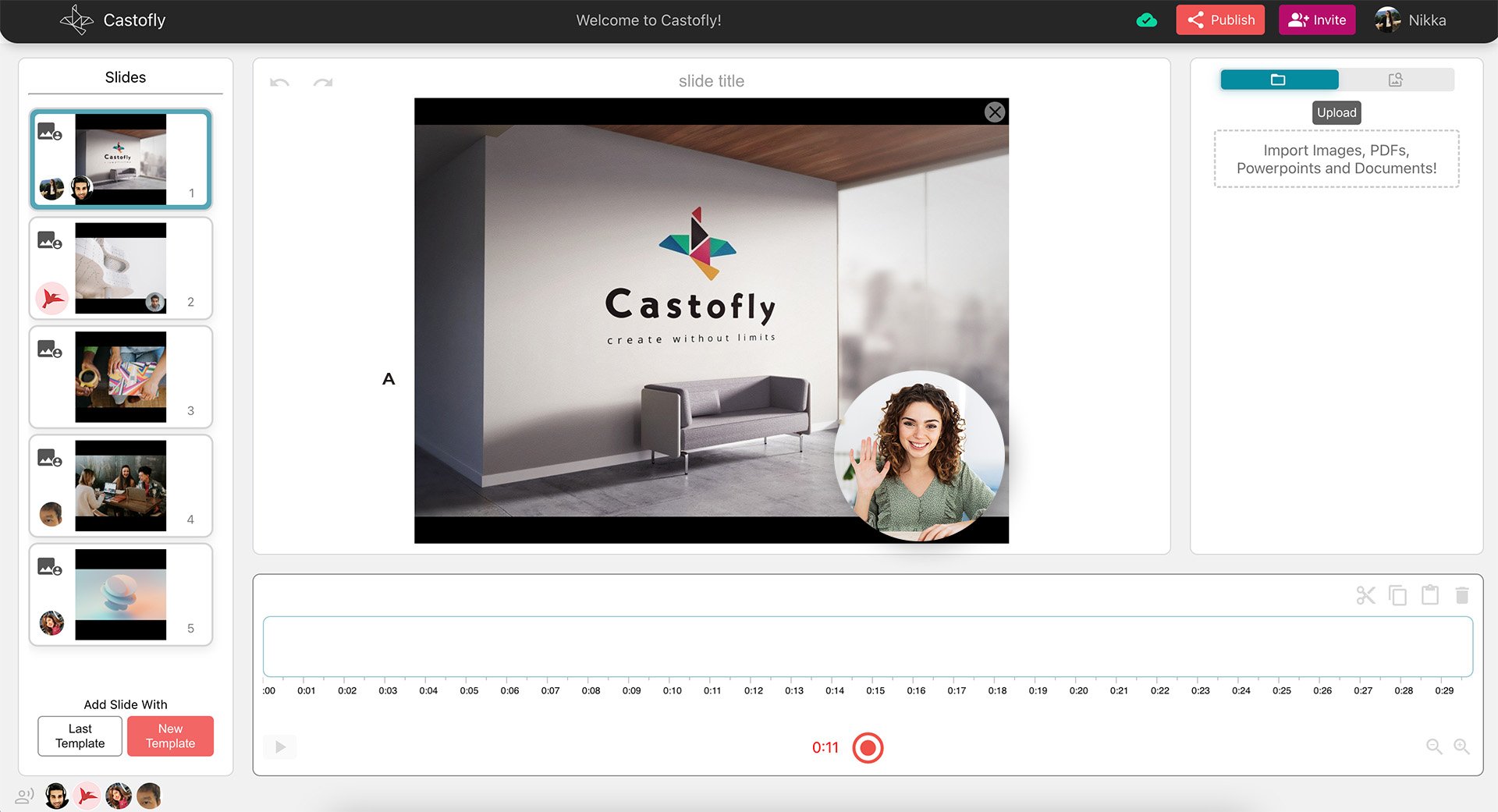Edit the slide title field
Image resolution: width=1498 pixels, height=812 pixels.
[x=712, y=81]
